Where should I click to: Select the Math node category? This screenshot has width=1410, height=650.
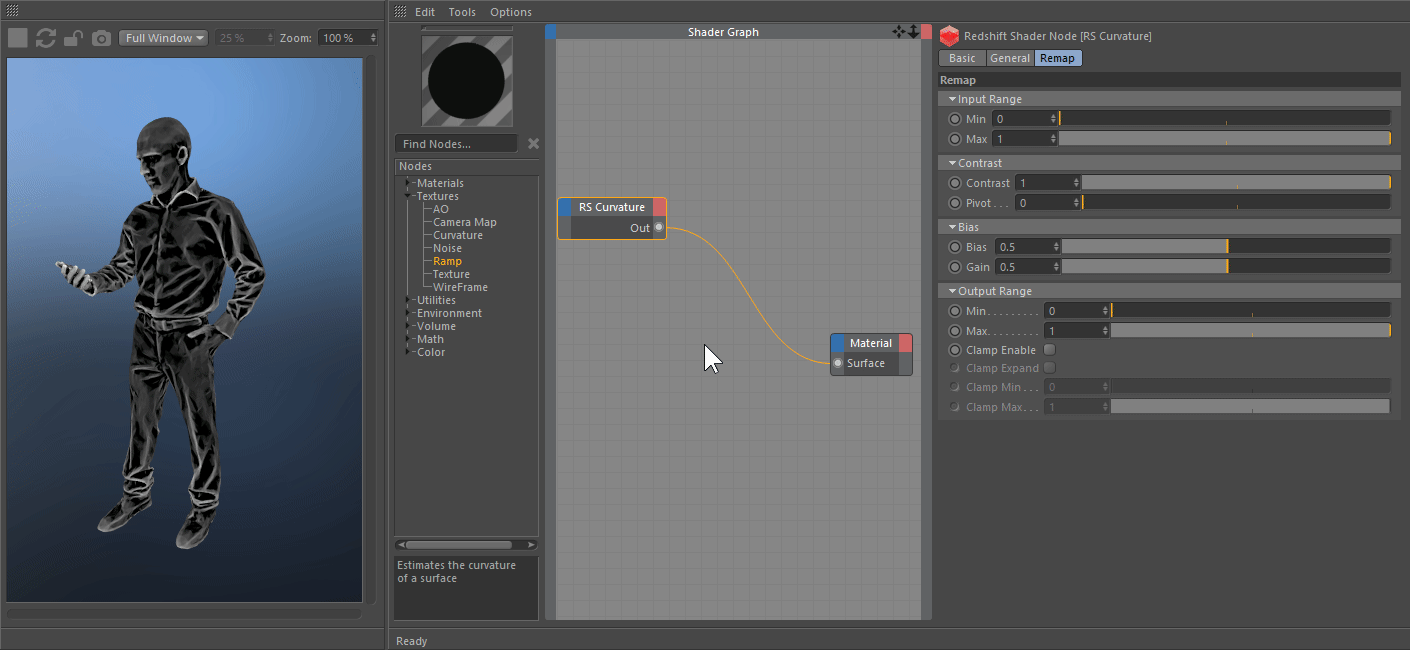tap(430, 339)
